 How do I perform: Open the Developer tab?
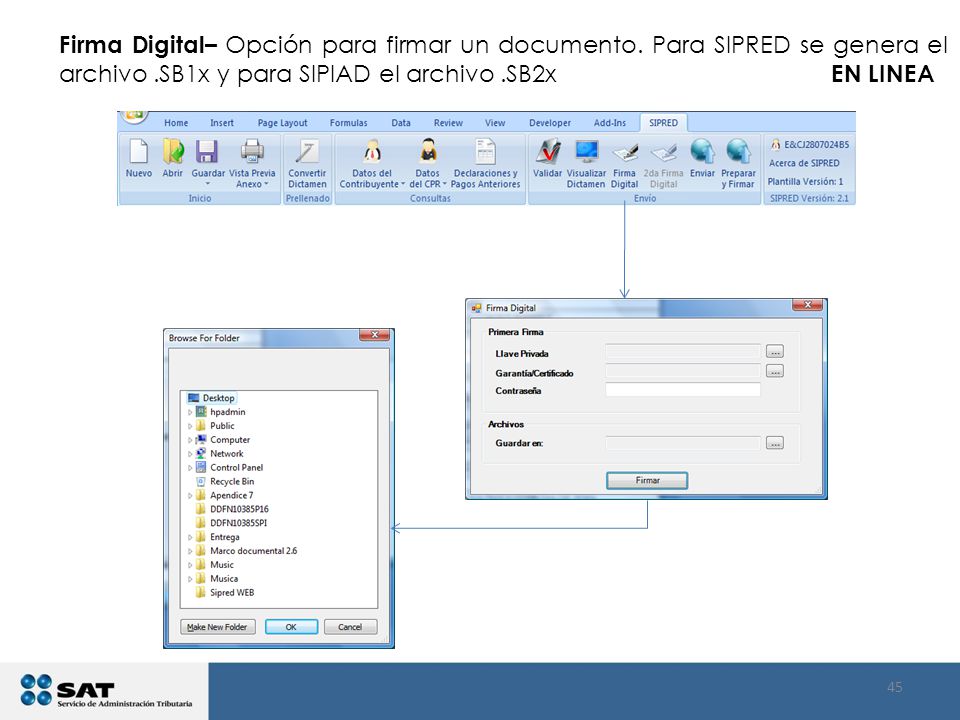(x=550, y=123)
